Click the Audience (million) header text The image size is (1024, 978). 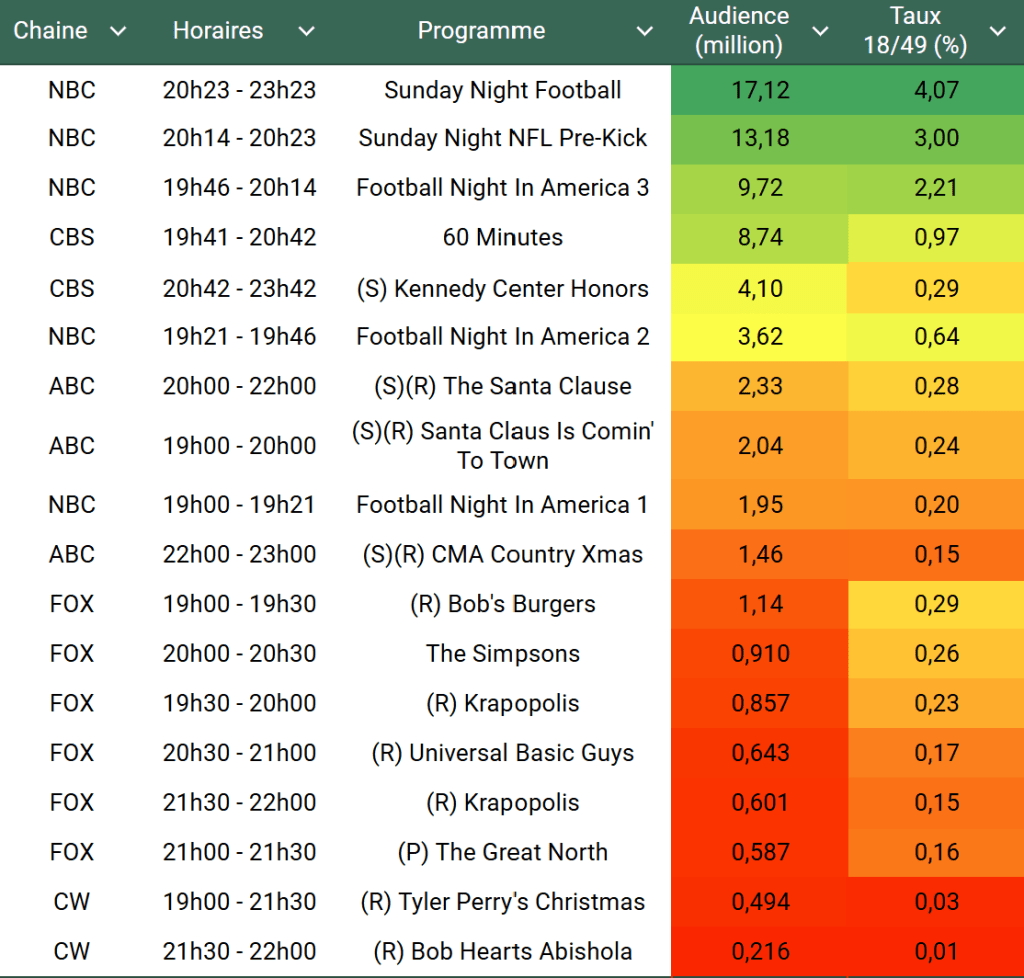click(739, 31)
